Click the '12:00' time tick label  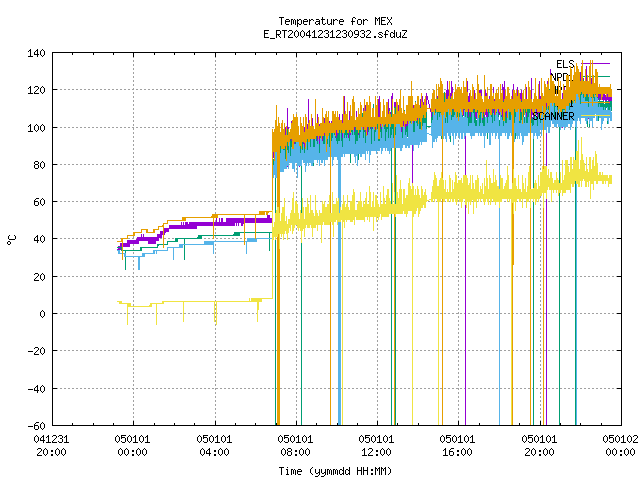click(376, 452)
